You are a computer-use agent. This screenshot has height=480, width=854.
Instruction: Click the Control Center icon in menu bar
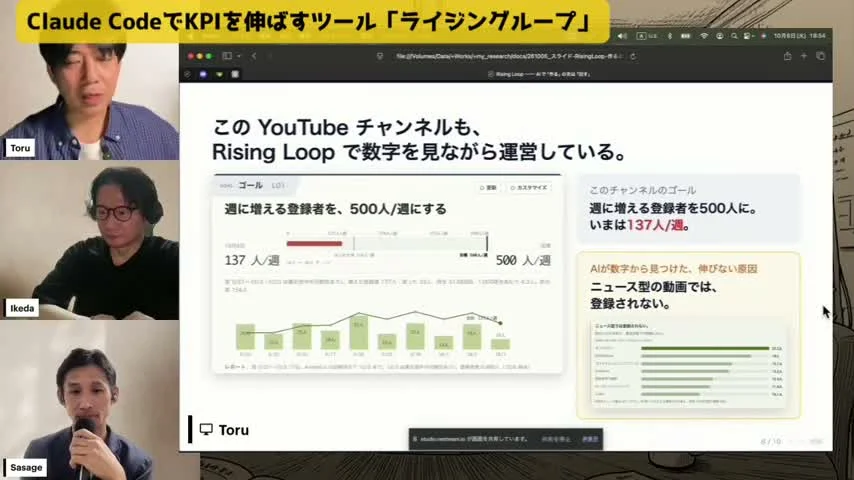(x=749, y=36)
